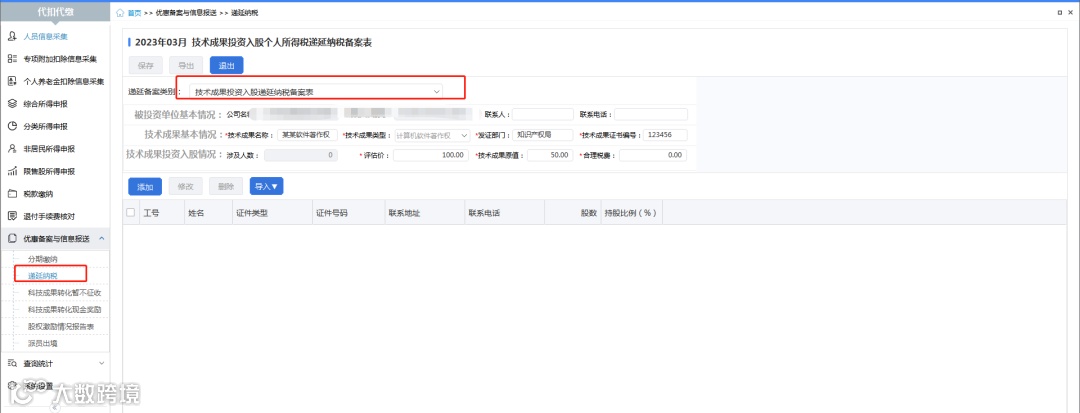Click the blue 添加 button
The height and width of the screenshot is (413, 1080).
(x=145, y=187)
